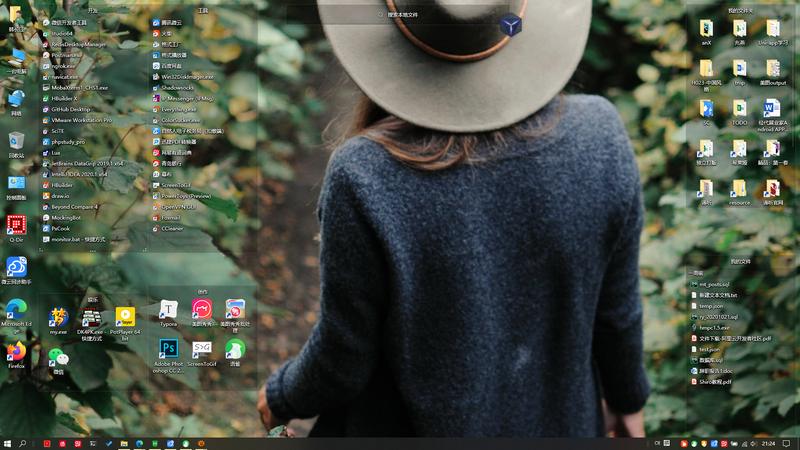Open the resource folder icon

[739, 192]
